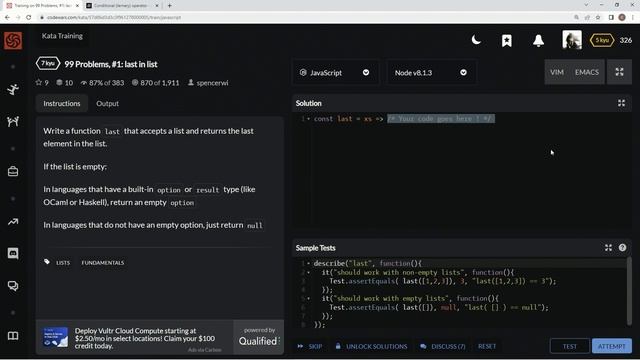The height and width of the screenshot is (360, 640).
Task: Open Sample Tests help question icon
Action: (x=622, y=247)
